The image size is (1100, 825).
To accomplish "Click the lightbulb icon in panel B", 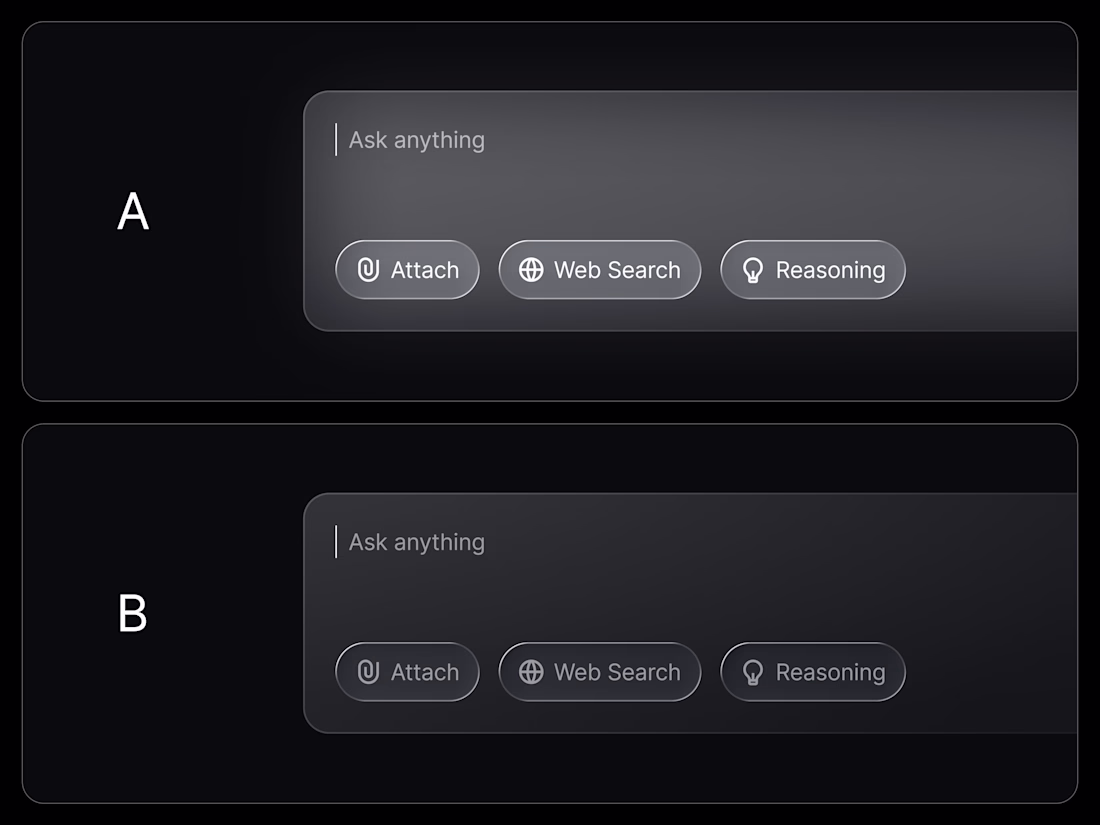I will (753, 672).
